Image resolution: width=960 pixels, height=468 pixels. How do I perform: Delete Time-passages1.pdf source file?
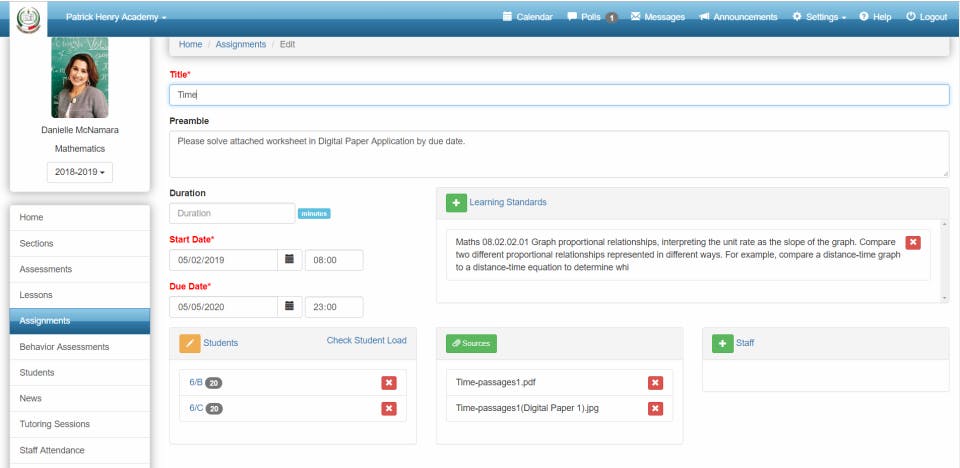coord(655,383)
